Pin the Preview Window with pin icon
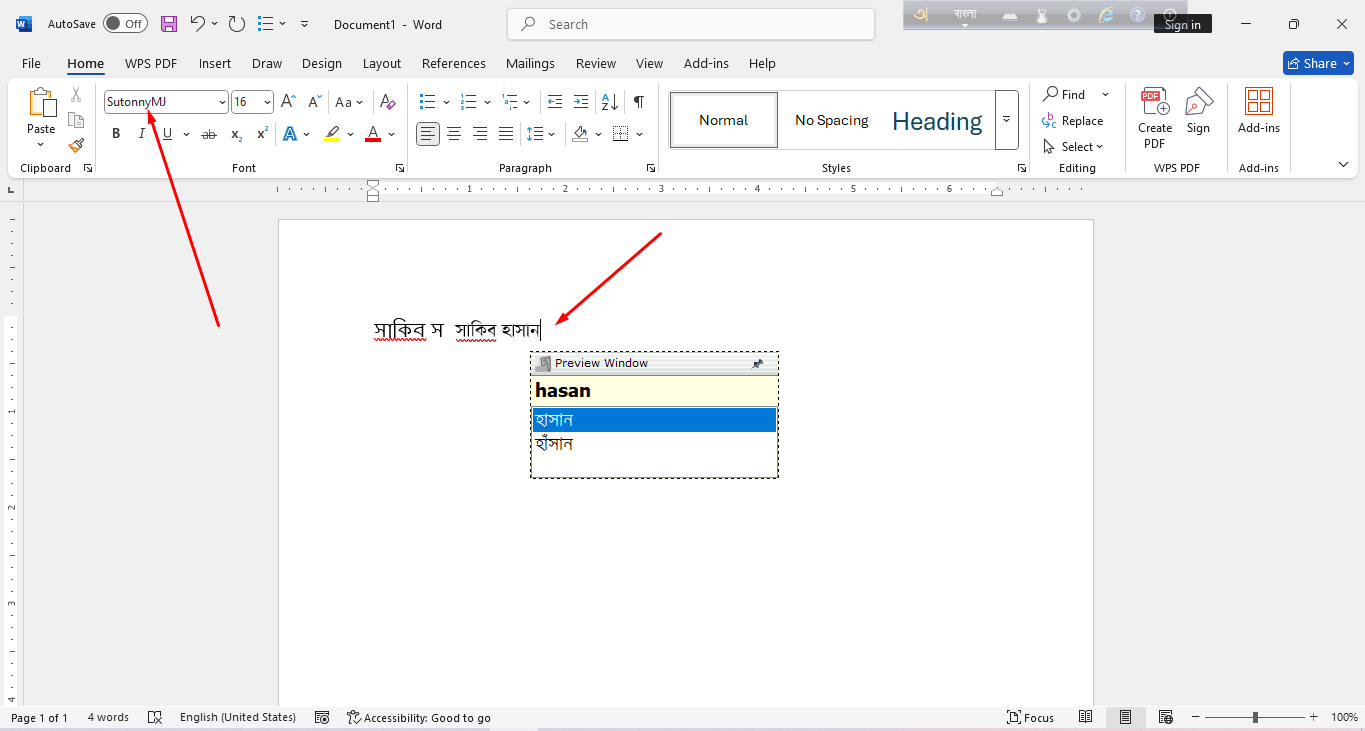This screenshot has height=731, width=1365. (x=757, y=364)
